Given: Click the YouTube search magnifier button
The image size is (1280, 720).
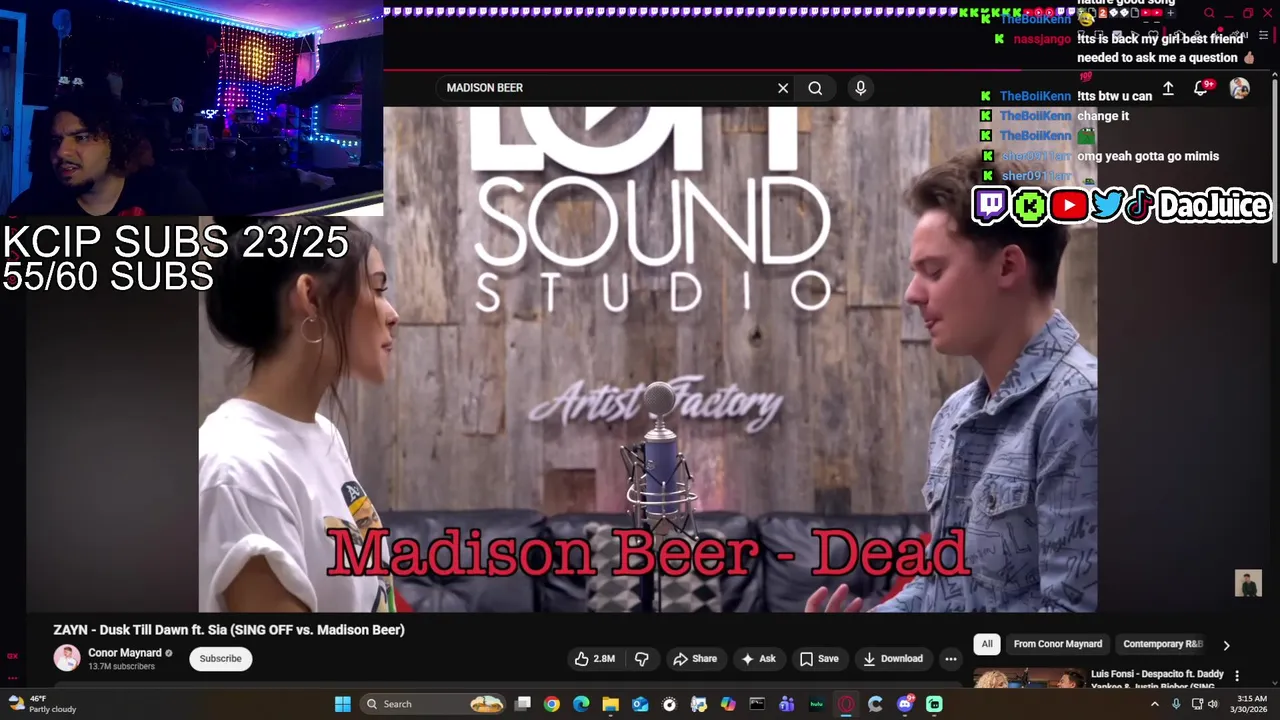Looking at the screenshot, I should pos(815,88).
